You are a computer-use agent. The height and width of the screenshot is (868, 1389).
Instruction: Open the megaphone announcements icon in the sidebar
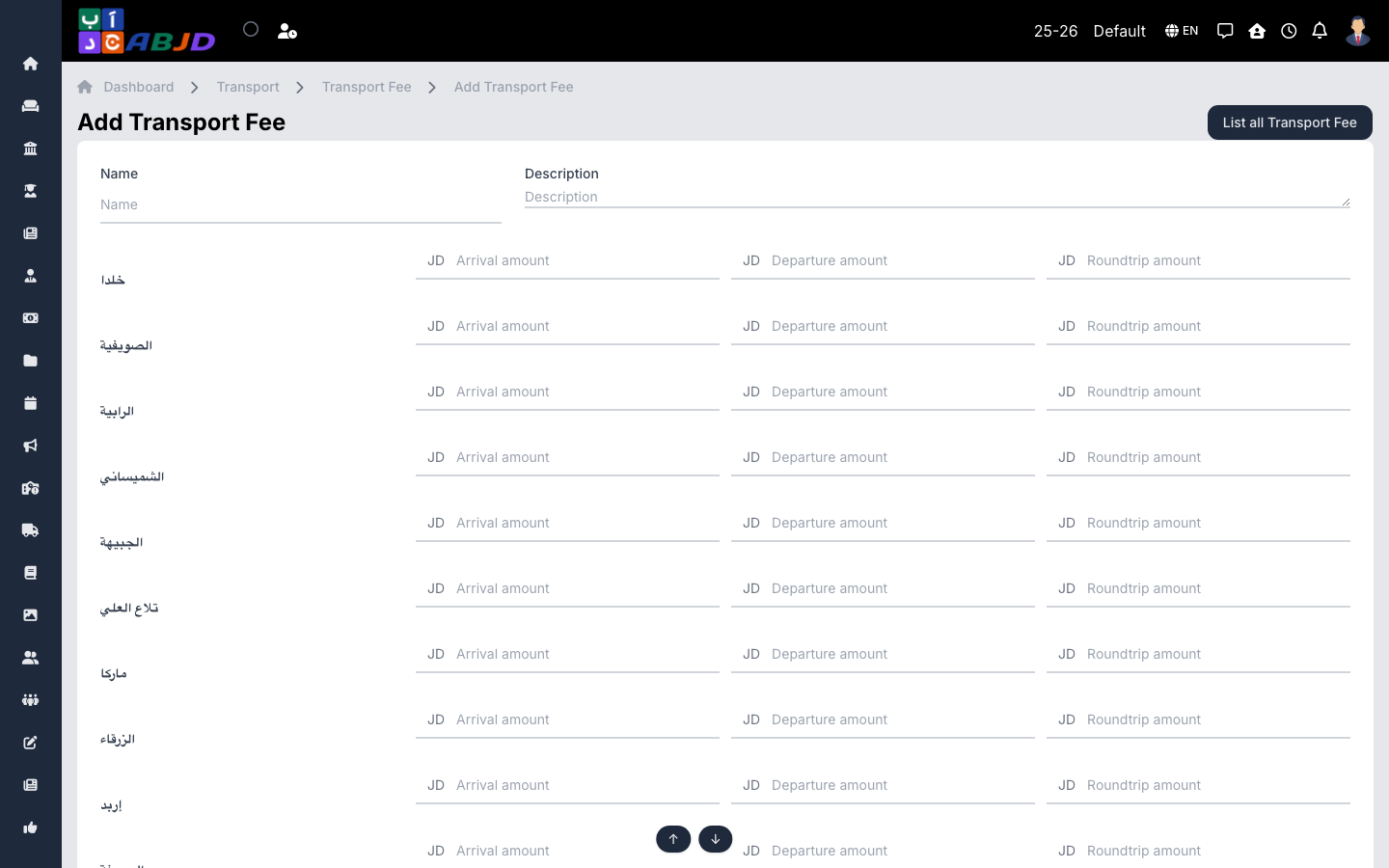(x=31, y=446)
